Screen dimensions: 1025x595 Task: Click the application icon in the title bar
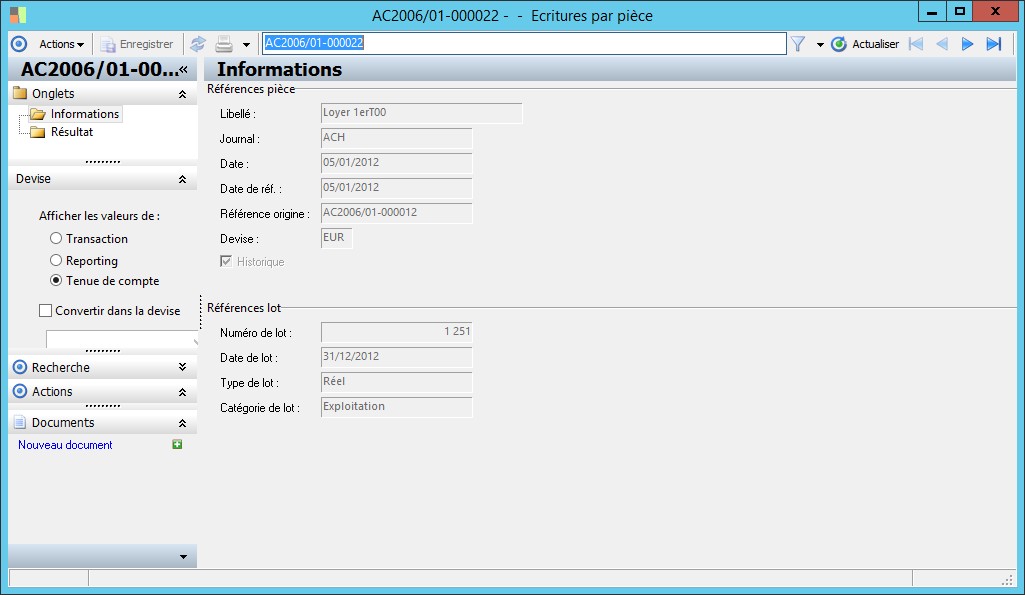pyautogui.click(x=18, y=14)
